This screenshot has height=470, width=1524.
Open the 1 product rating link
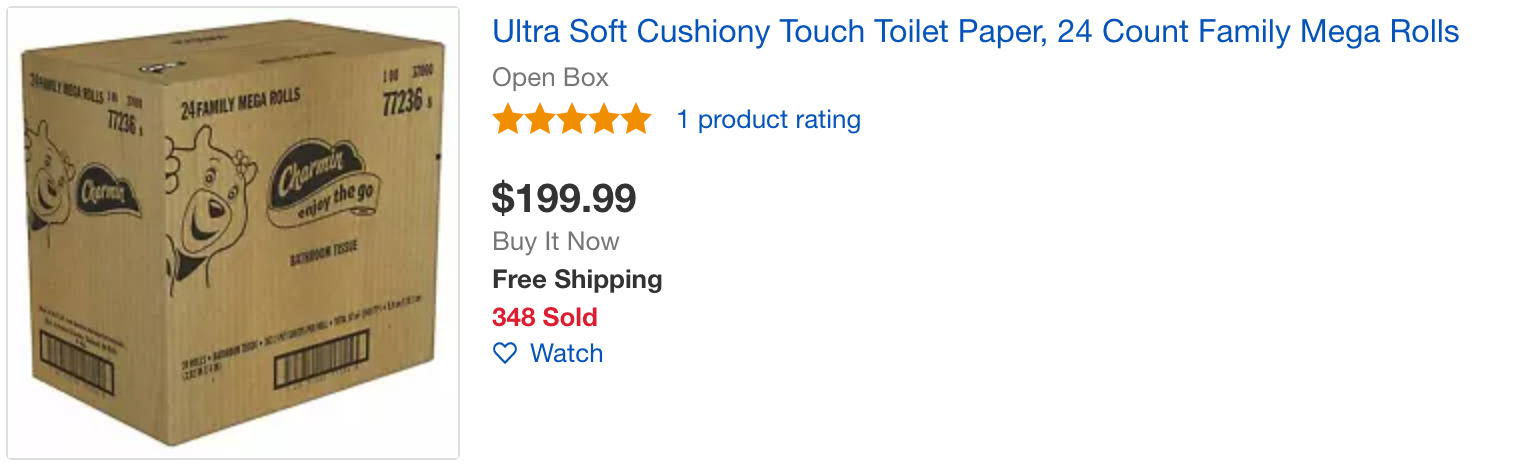click(x=768, y=120)
